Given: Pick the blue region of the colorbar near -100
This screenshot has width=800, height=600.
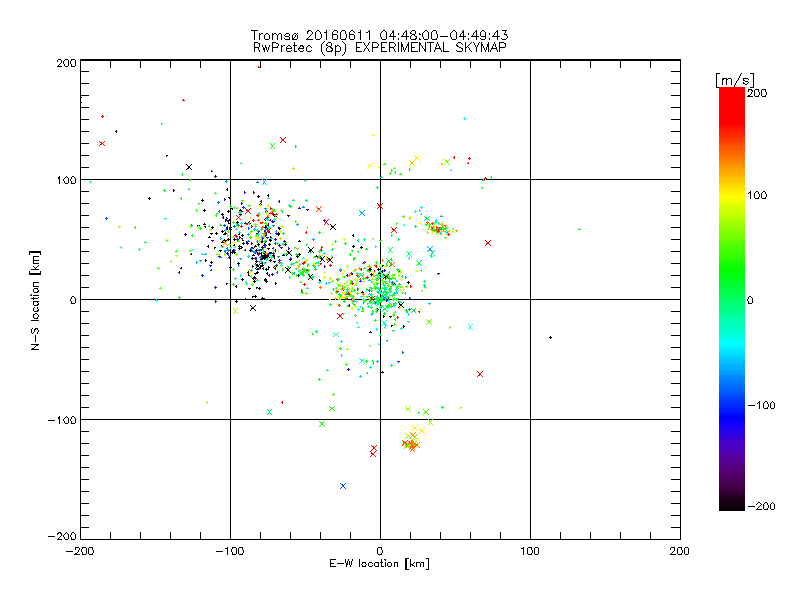Looking at the screenshot, I should [x=732, y=406].
